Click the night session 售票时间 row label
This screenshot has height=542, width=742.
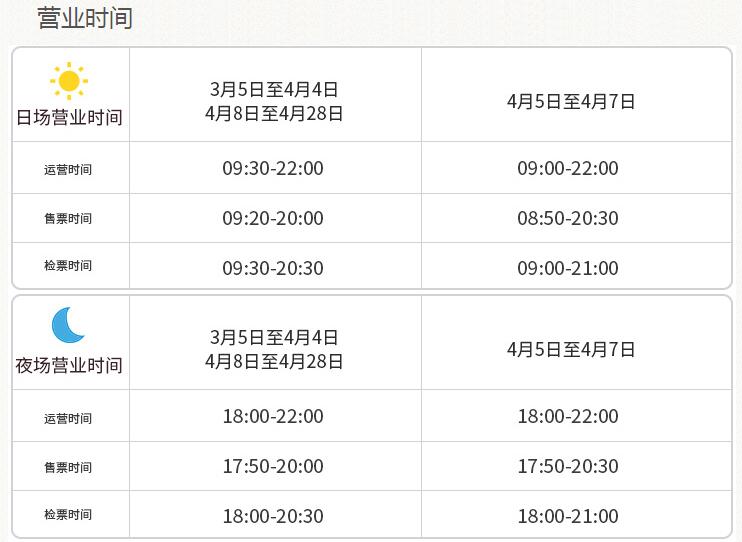pyautogui.click(x=68, y=468)
